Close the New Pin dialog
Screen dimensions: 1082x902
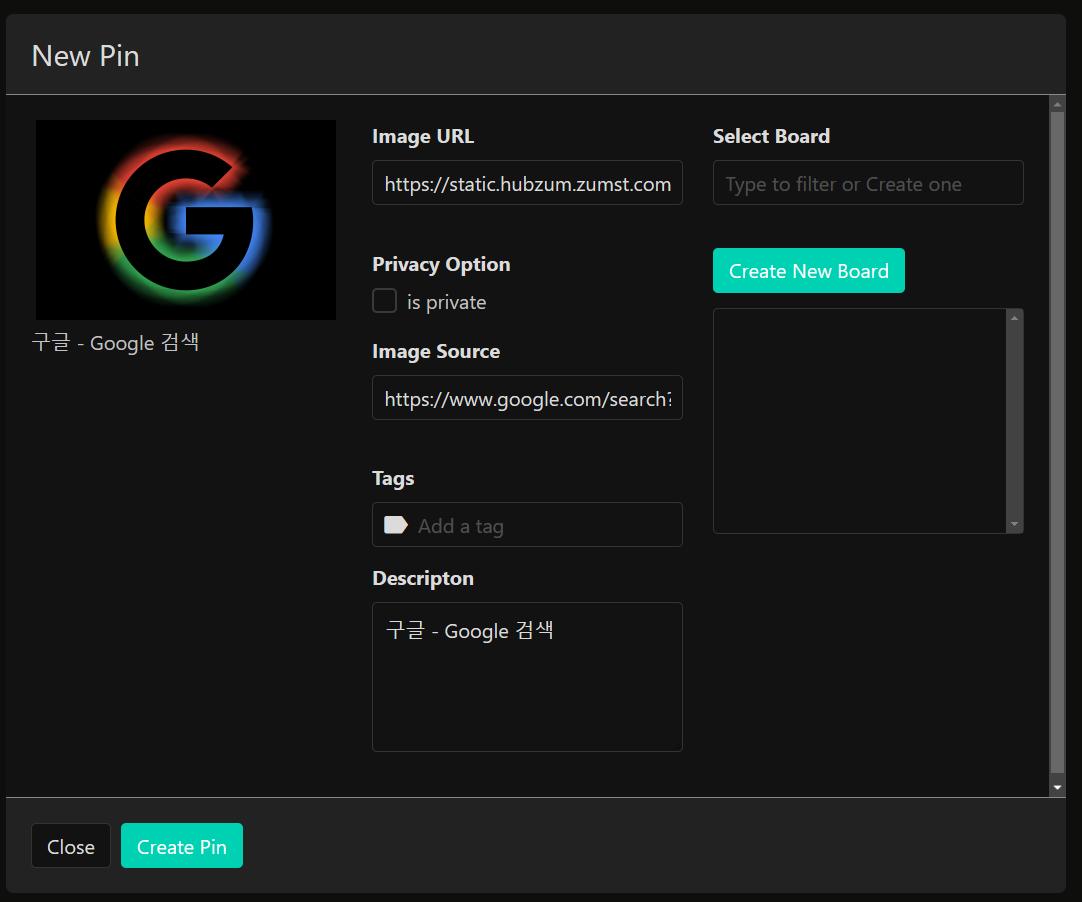71,846
